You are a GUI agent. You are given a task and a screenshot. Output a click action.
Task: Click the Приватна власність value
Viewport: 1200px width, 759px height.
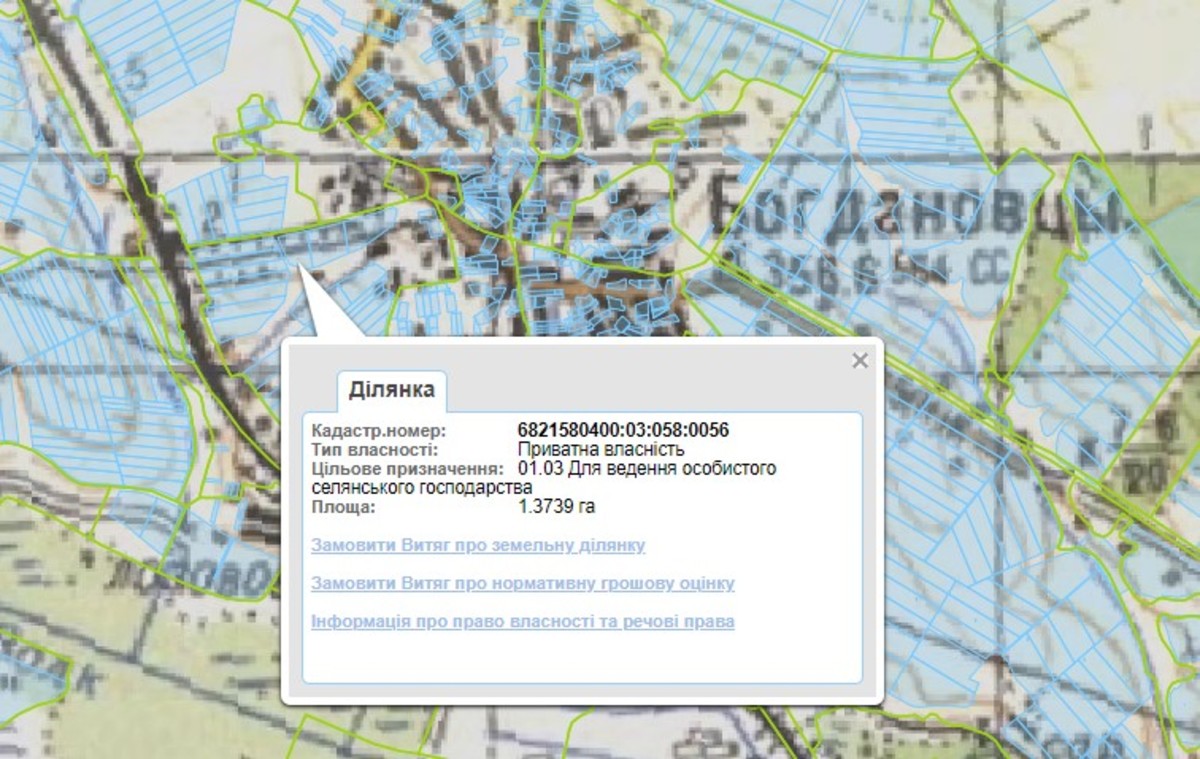601,449
